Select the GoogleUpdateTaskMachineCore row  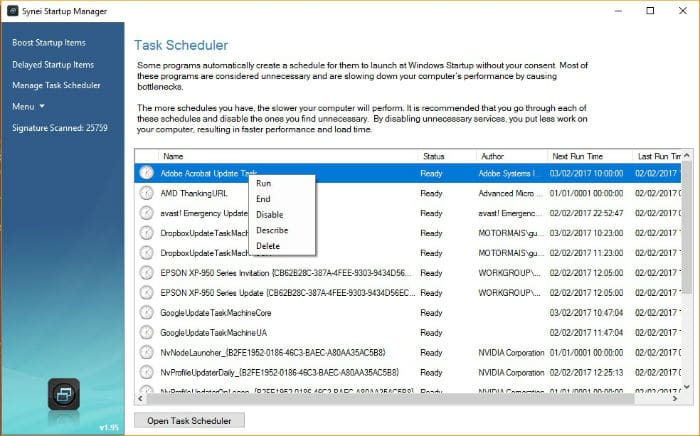pyautogui.click(x=408, y=313)
